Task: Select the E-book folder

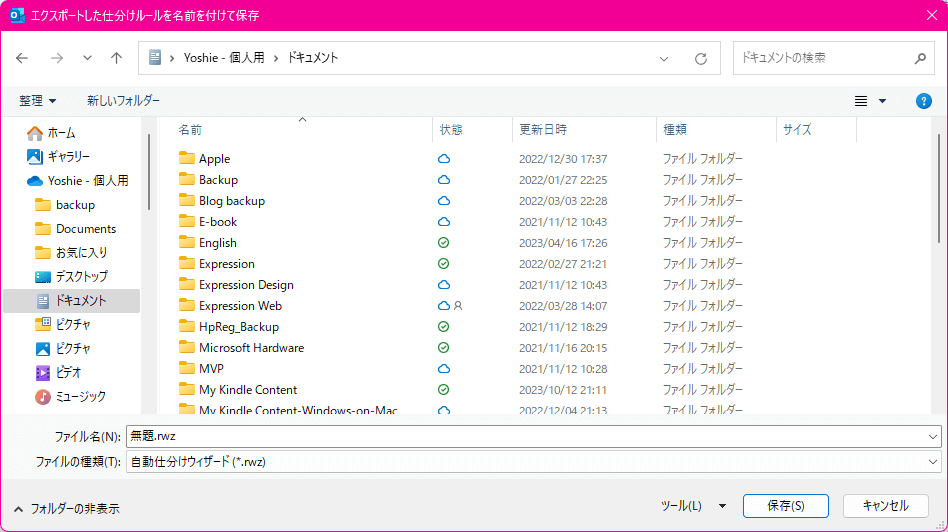Action: pos(218,222)
